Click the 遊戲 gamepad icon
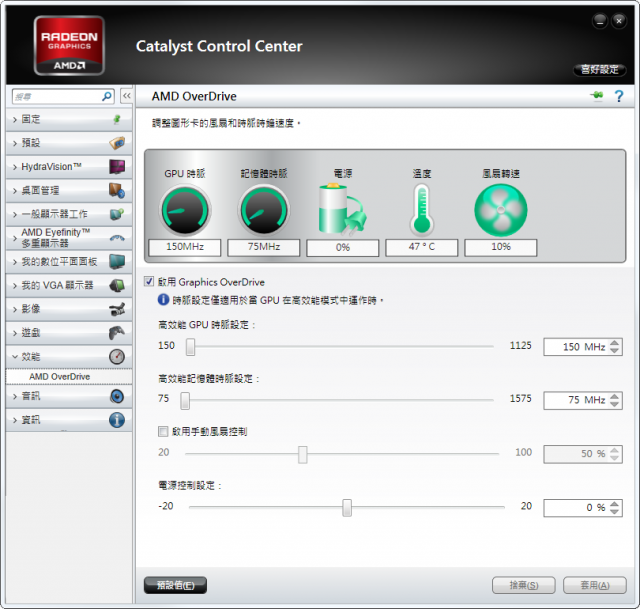Image resolution: width=640 pixels, height=609 pixels. 117,333
